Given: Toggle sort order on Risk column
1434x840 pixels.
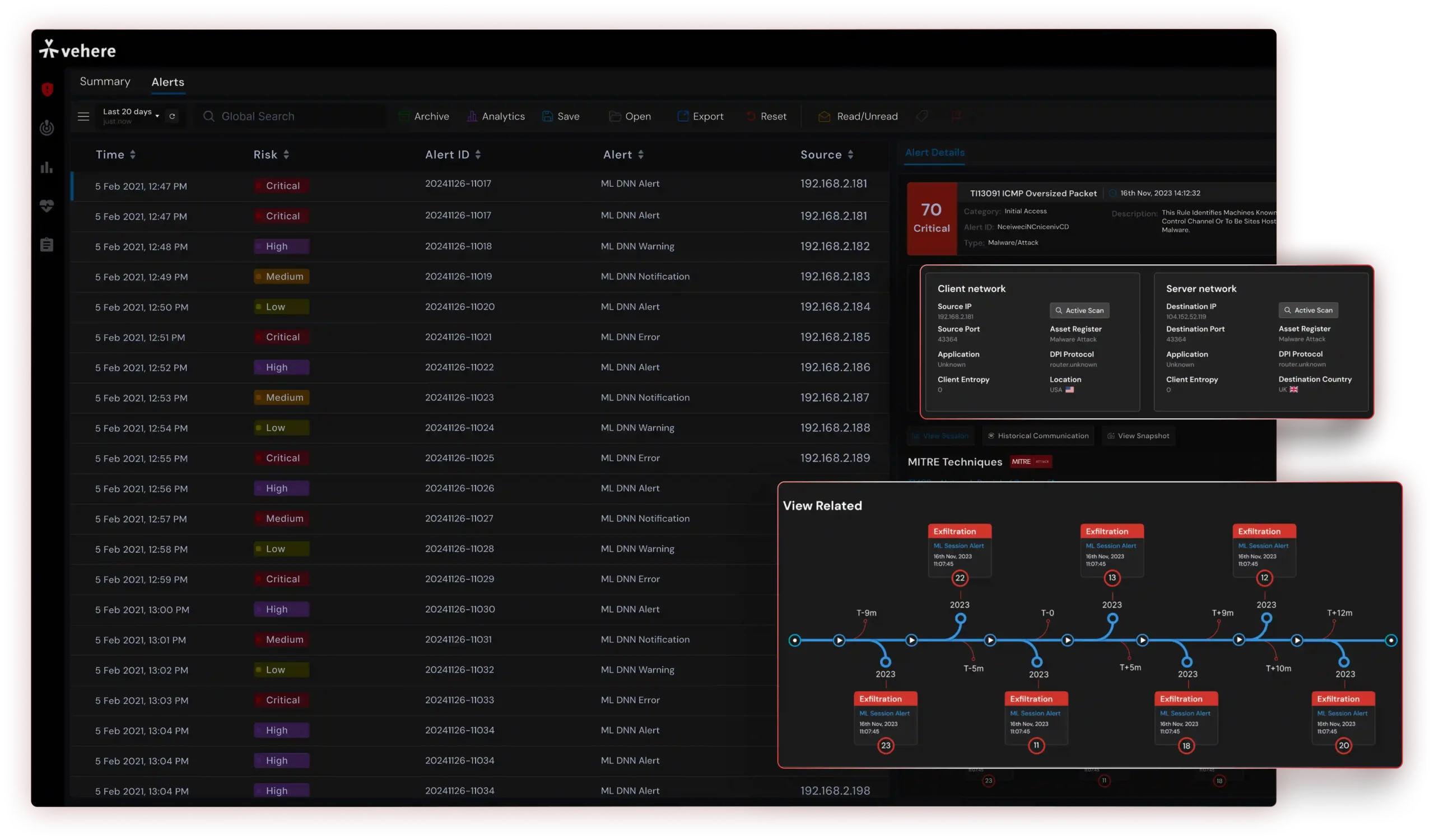Looking at the screenshot, I should point(286,155).
